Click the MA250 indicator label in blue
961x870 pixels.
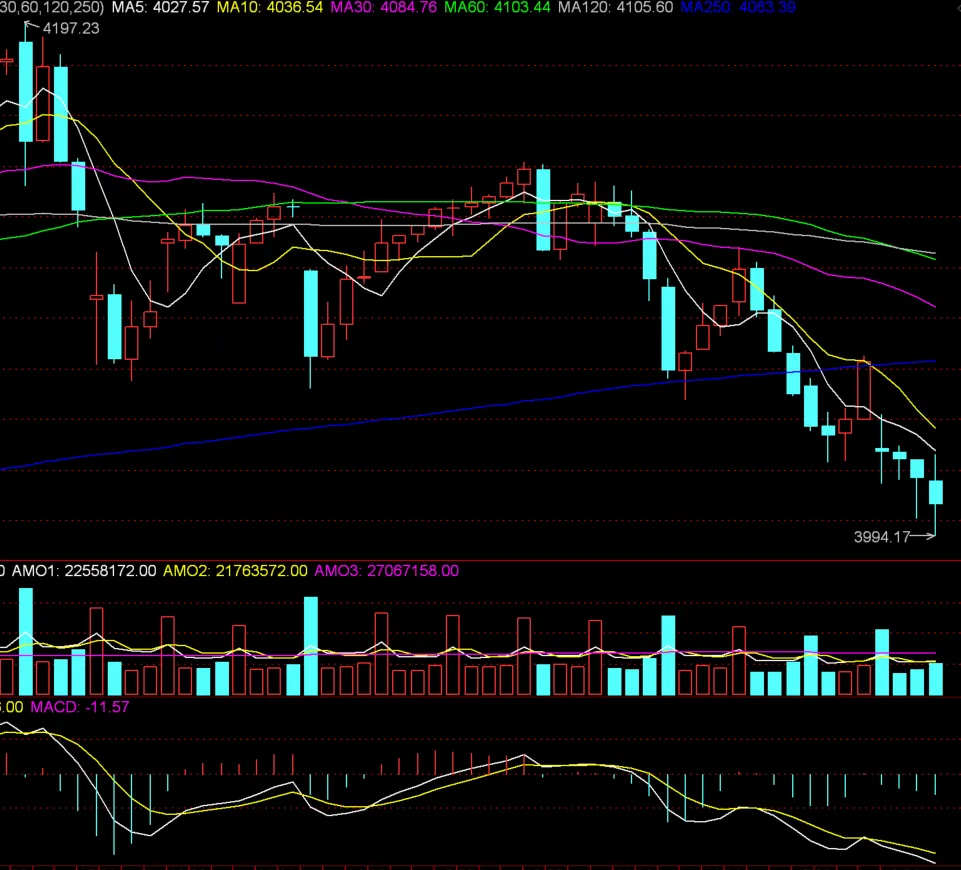coord(738,7)
